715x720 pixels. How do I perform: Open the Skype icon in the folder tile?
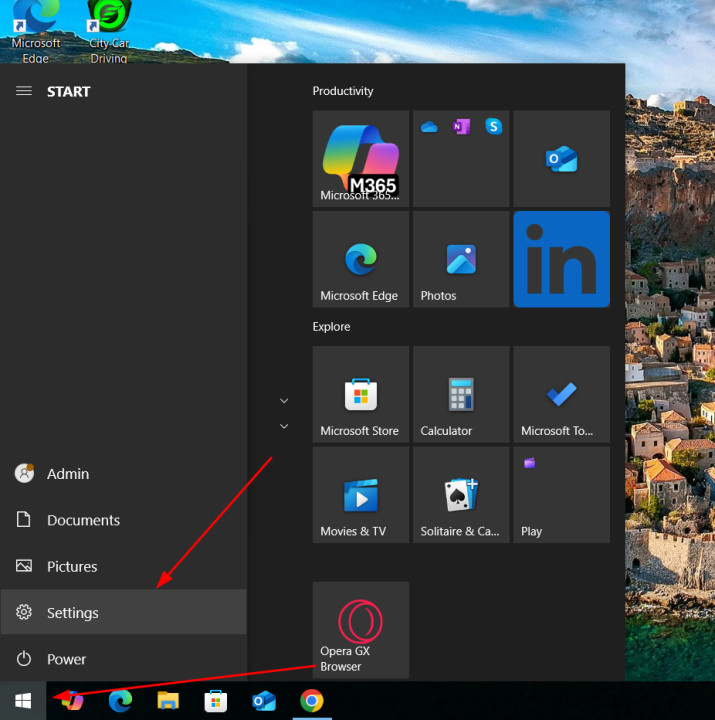pos(493,126)
